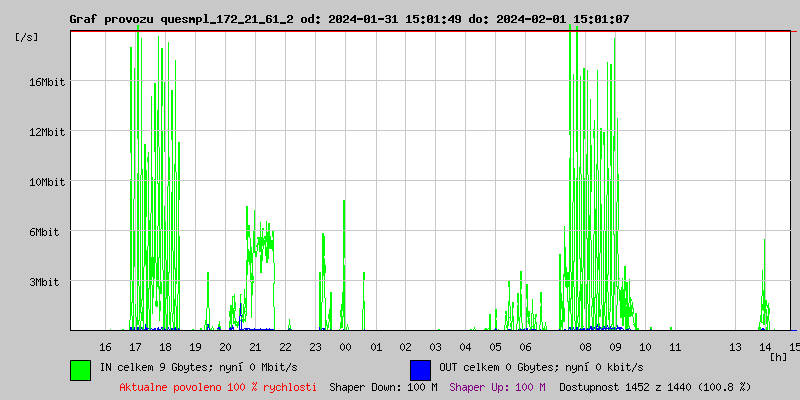Select the 3Mbit y-axis label
The width and height of the screenshot is (800, 400).
tap(46, 282)
